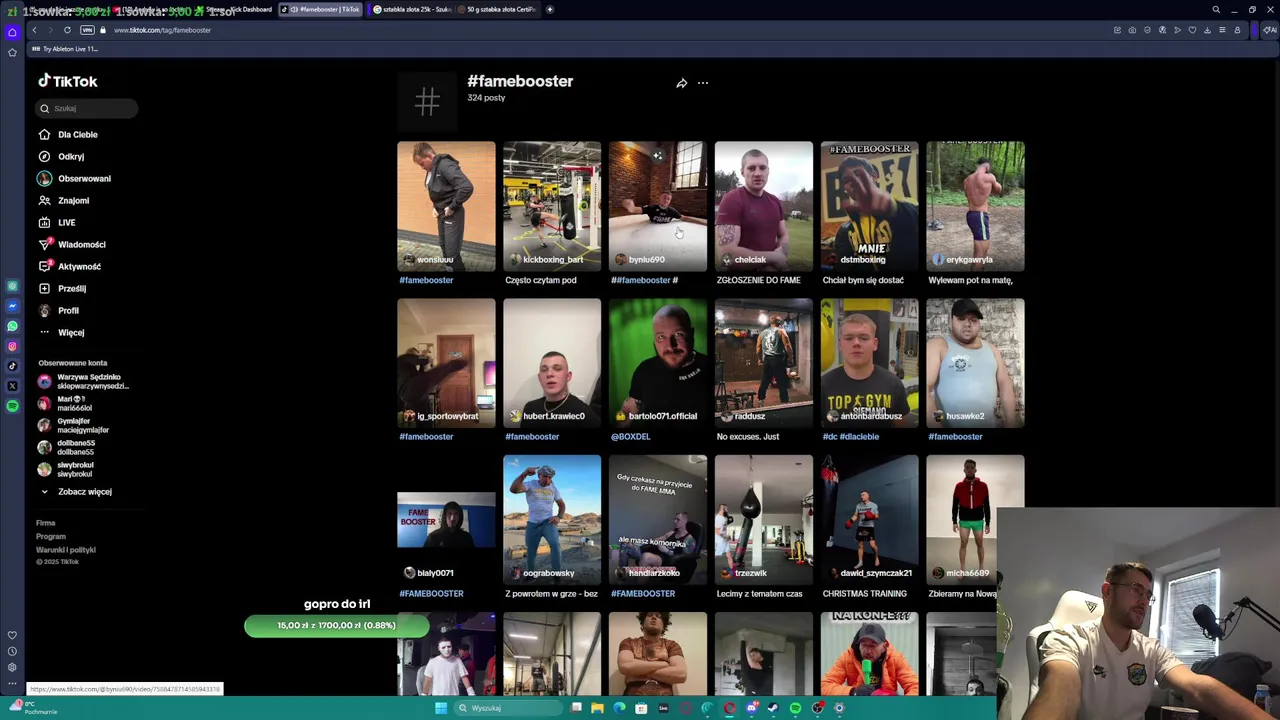Open Opera sidebar home icon

coord(12,32)
